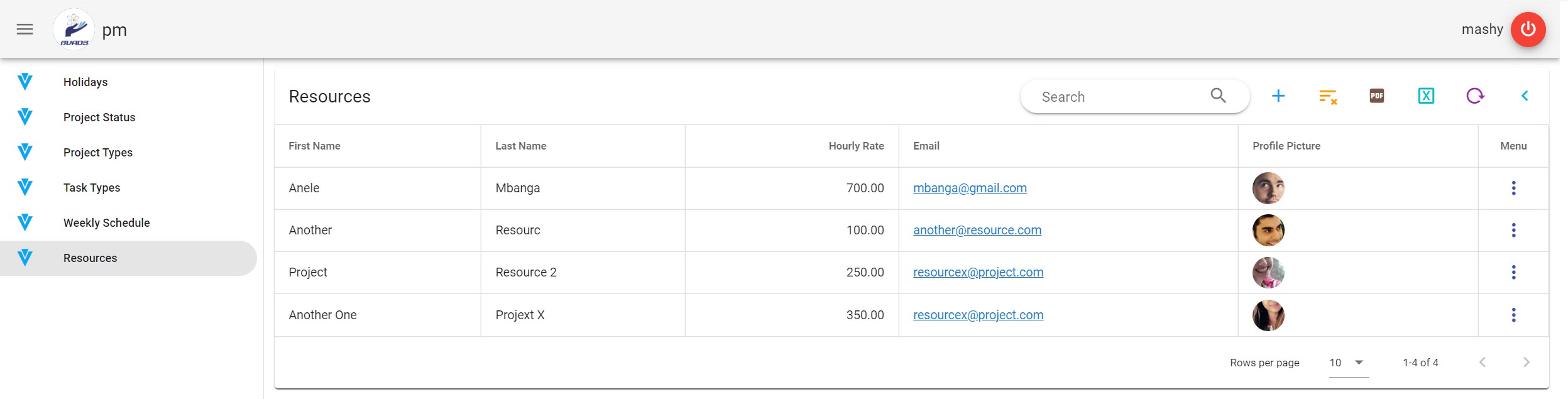This screenshot has height=399, width=1568.
Task: Click the purple refresh icon
Action: [x=1475, y=96]
